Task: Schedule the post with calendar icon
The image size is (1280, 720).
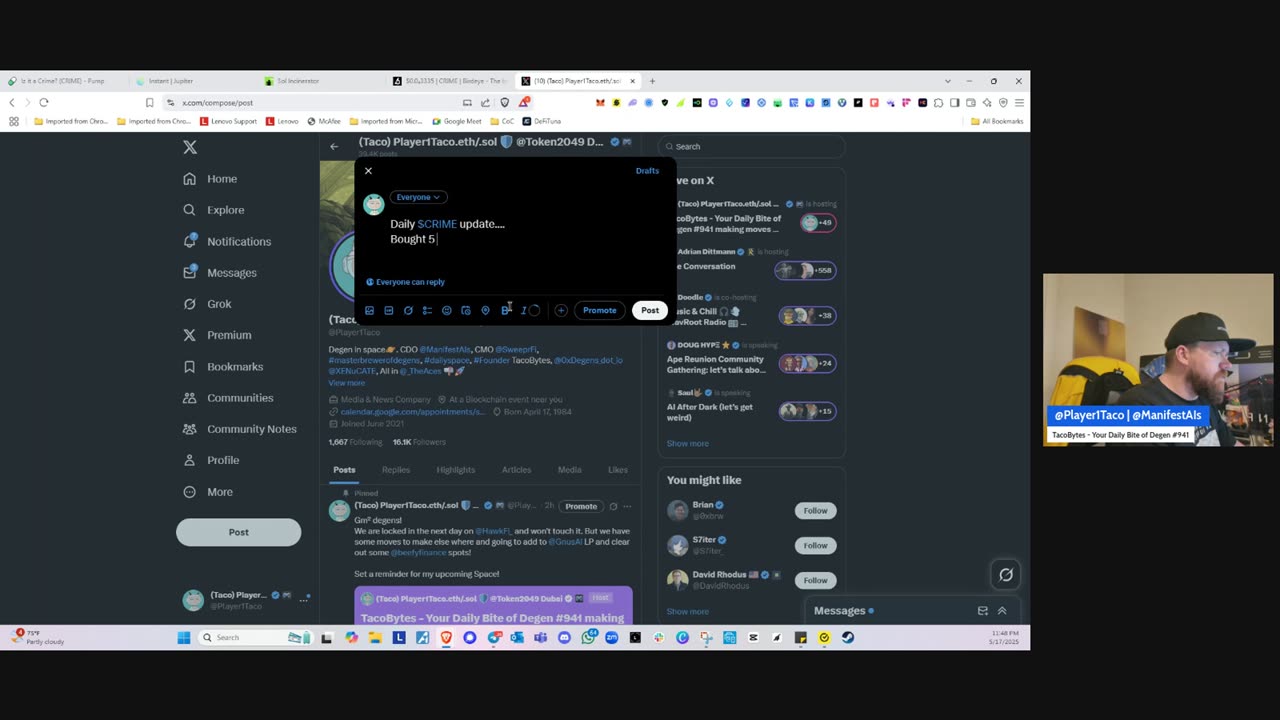Action: [466, 310]
